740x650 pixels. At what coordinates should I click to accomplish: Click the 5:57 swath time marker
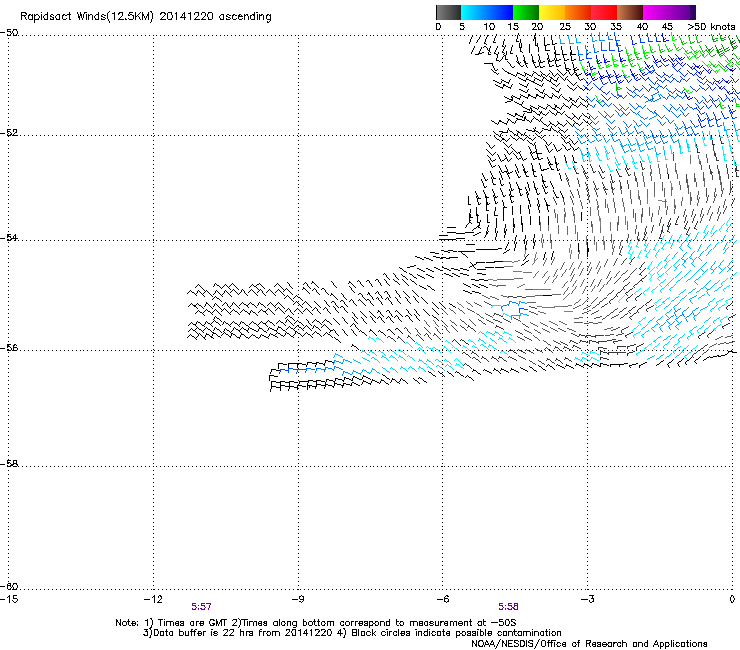pos(202,607)
